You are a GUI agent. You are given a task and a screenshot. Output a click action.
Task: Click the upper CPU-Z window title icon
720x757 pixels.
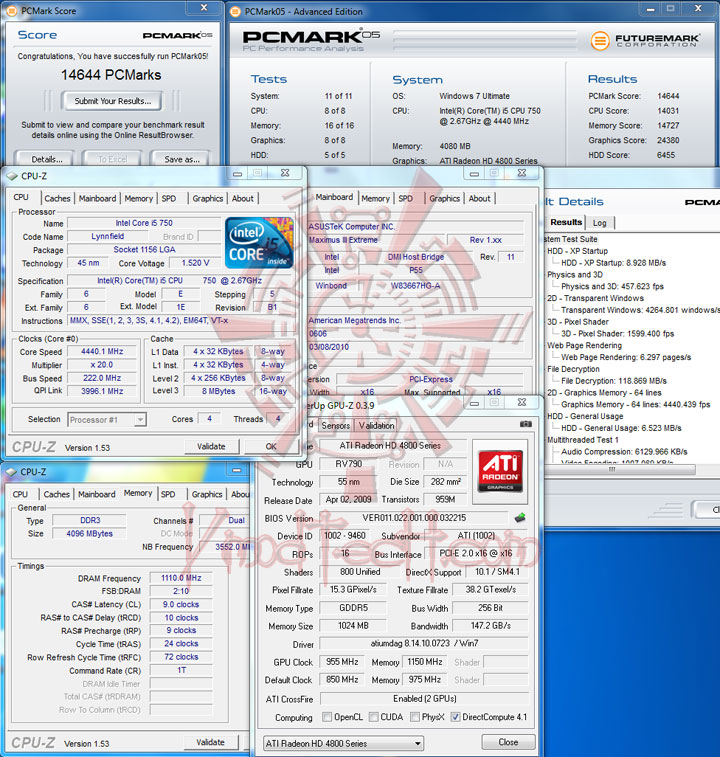point(12,176)
